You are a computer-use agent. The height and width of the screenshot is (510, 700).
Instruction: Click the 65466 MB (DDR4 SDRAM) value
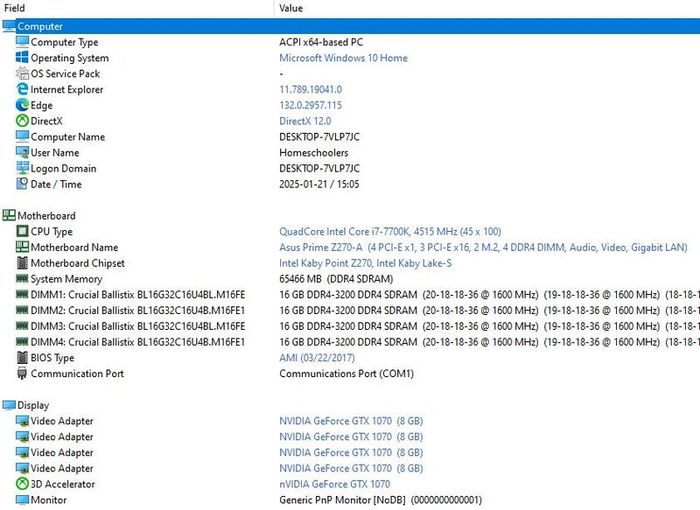point(336,279)
